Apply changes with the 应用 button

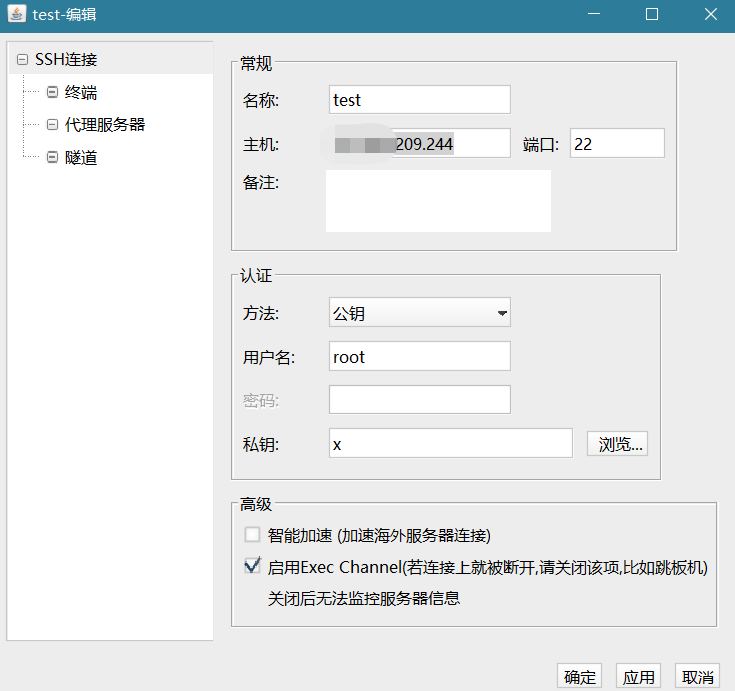(x=638, y=677)
